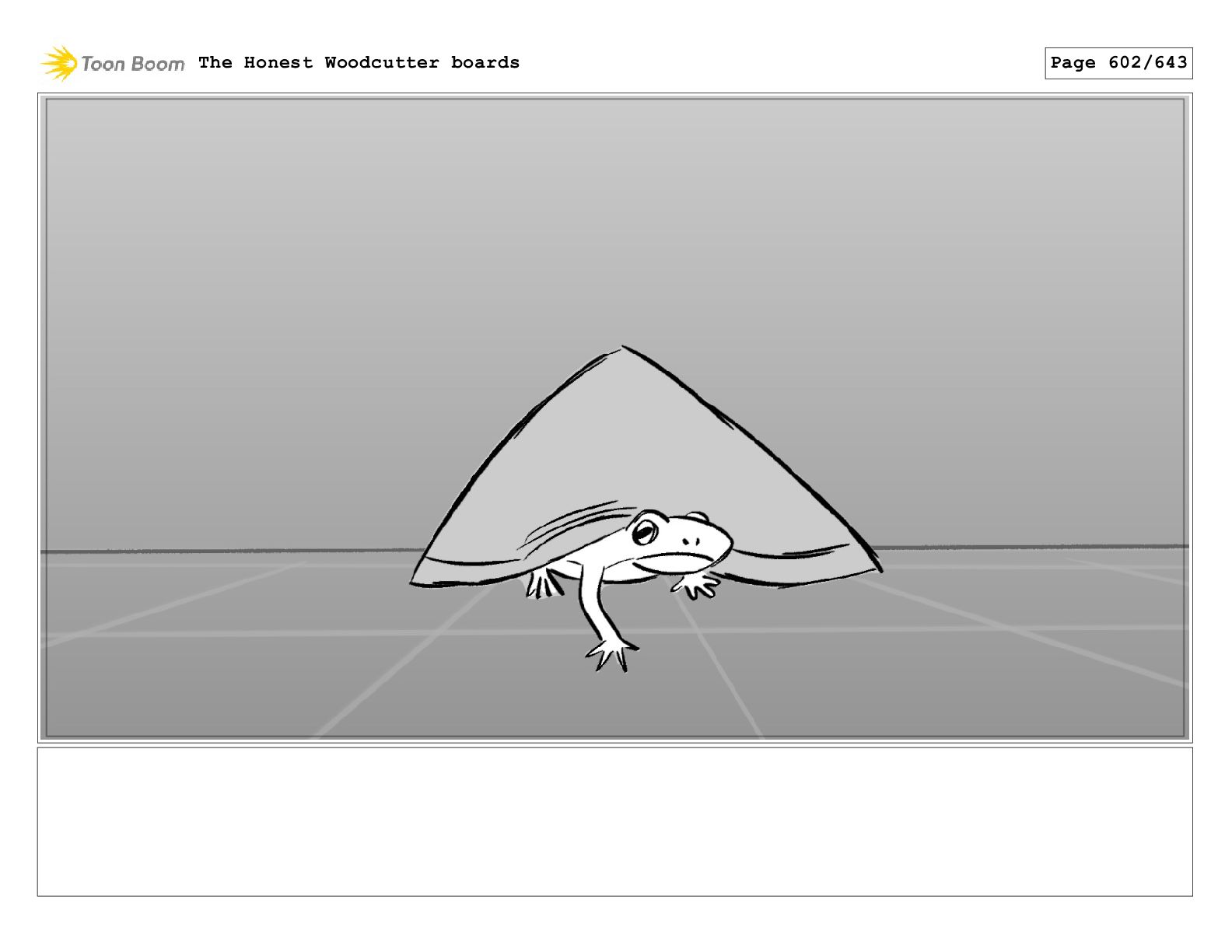Click the empty notes box below the panel

(x=614, y=821)
